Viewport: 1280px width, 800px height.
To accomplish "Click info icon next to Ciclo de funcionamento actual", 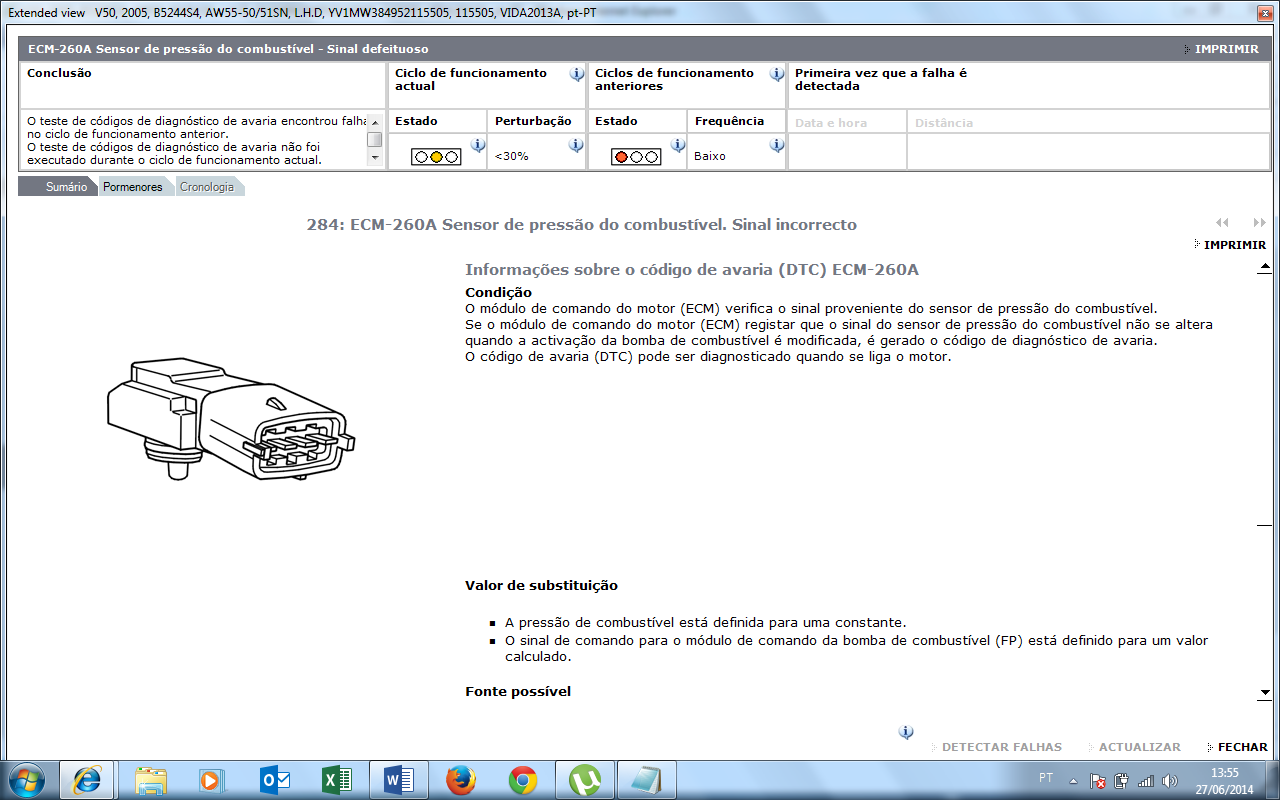I will (x=577, y=74).
